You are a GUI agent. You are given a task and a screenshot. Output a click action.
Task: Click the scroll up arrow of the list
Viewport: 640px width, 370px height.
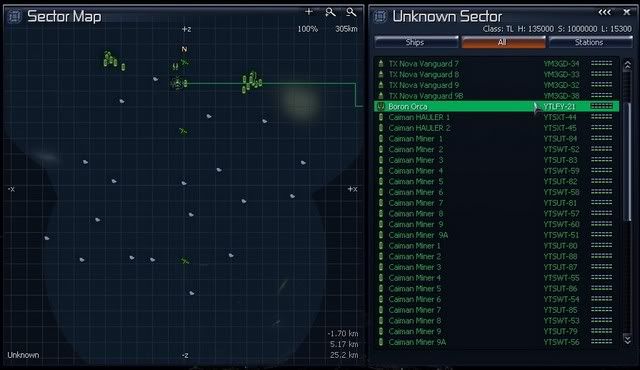[627, 65]
